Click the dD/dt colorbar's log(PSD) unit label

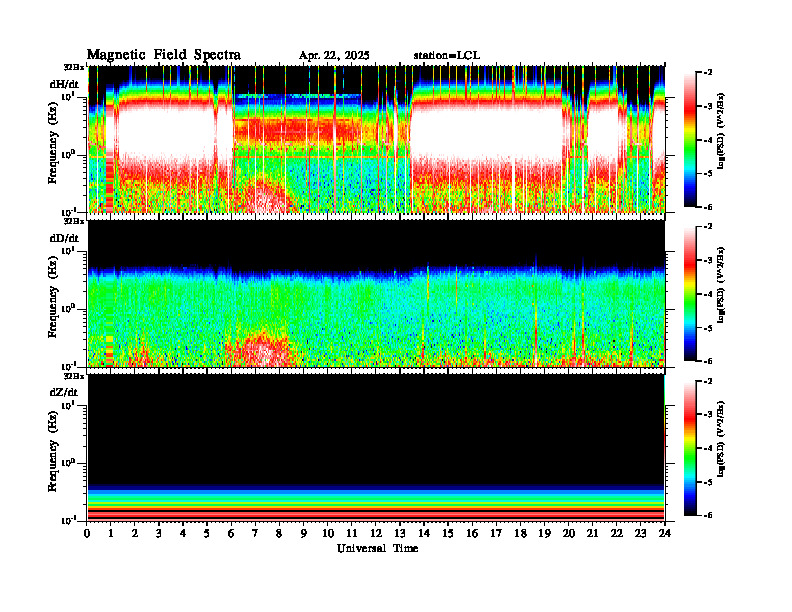[721, 285]
